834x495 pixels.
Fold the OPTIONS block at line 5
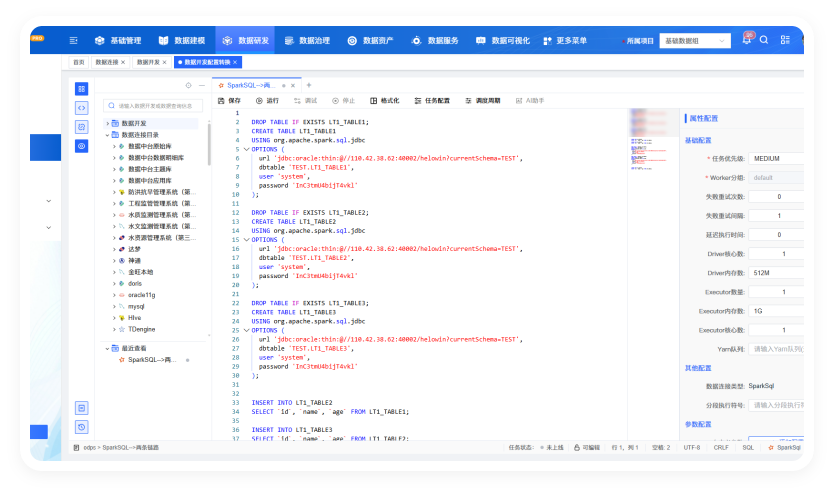[x=246, y=149]
